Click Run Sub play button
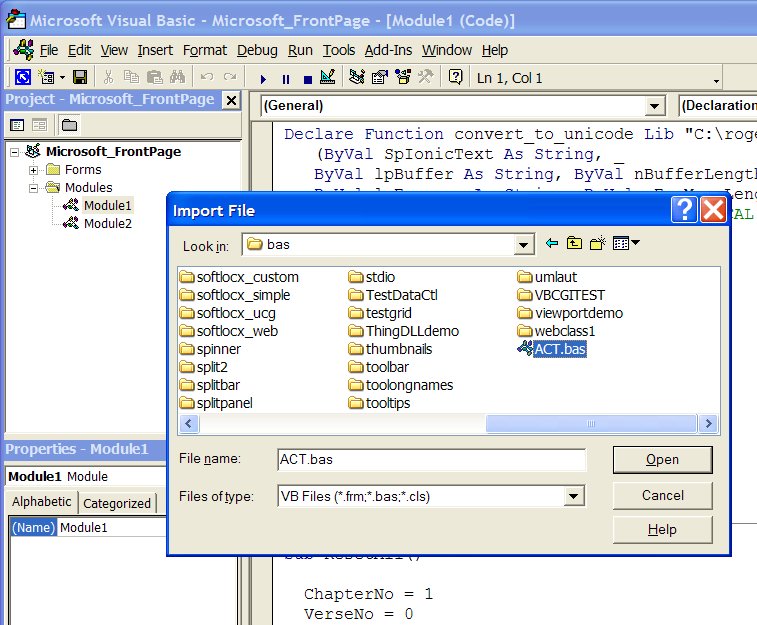 (263, 79)
